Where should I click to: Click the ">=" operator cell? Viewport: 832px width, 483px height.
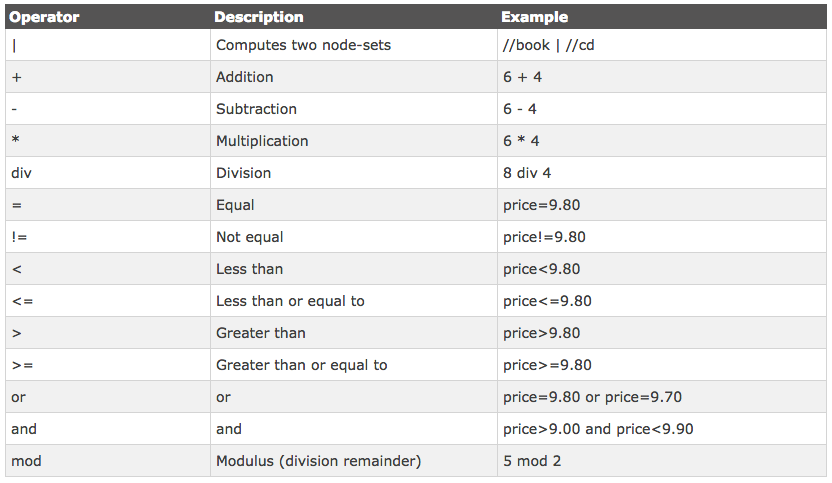22,365
